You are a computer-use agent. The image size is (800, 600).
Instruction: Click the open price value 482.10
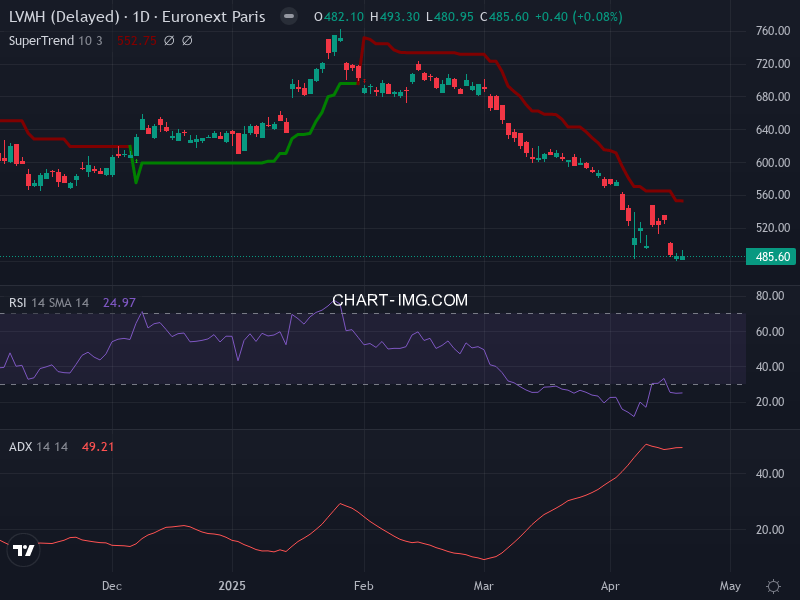pos(344,17)
